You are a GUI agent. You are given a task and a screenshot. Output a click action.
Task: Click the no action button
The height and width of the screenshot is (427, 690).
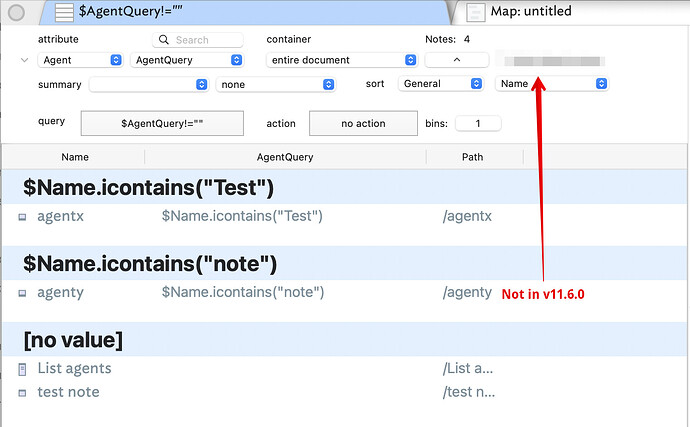coord(362,123)
